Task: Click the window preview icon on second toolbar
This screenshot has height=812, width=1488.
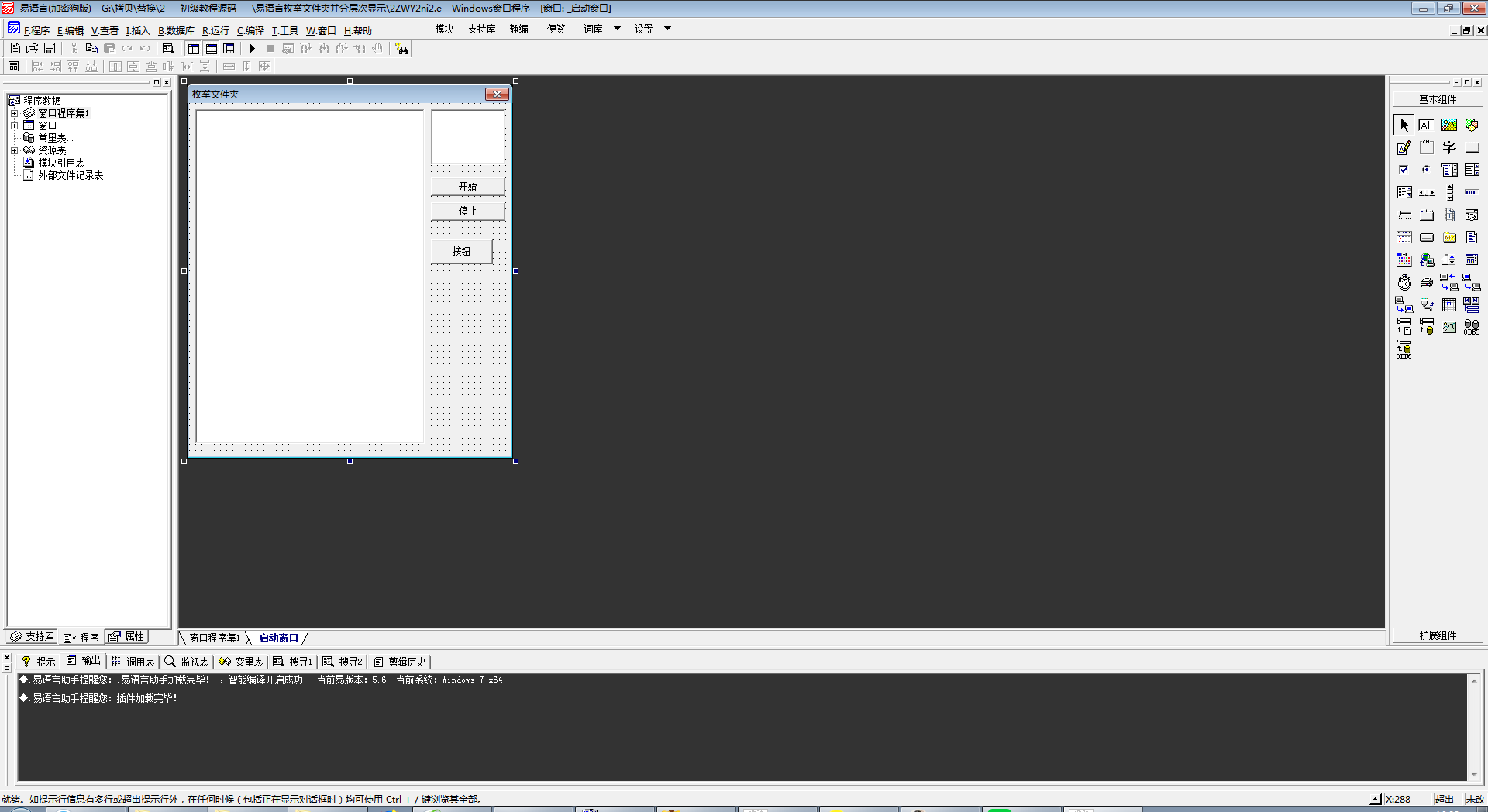Action: 13,67
